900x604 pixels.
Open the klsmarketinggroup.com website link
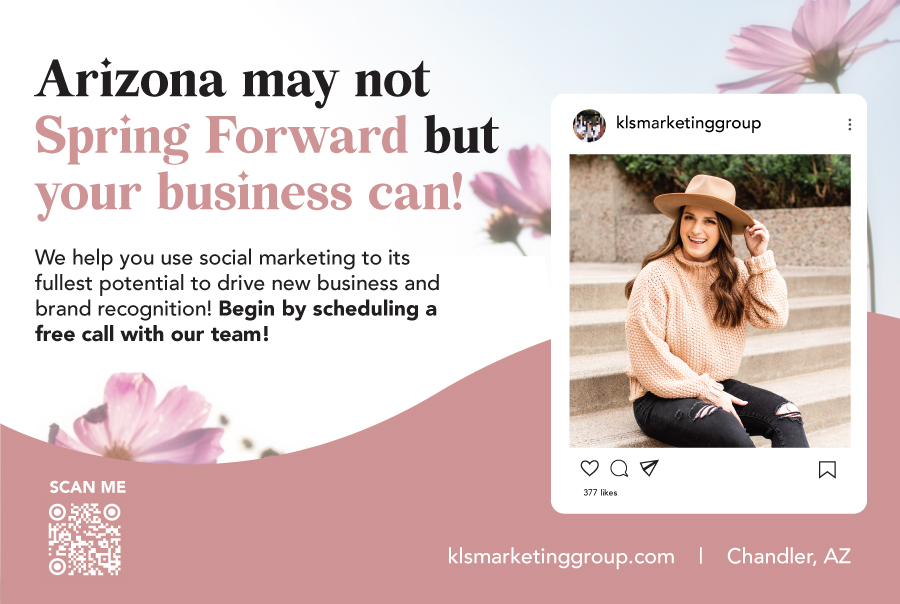pos(561,556)
